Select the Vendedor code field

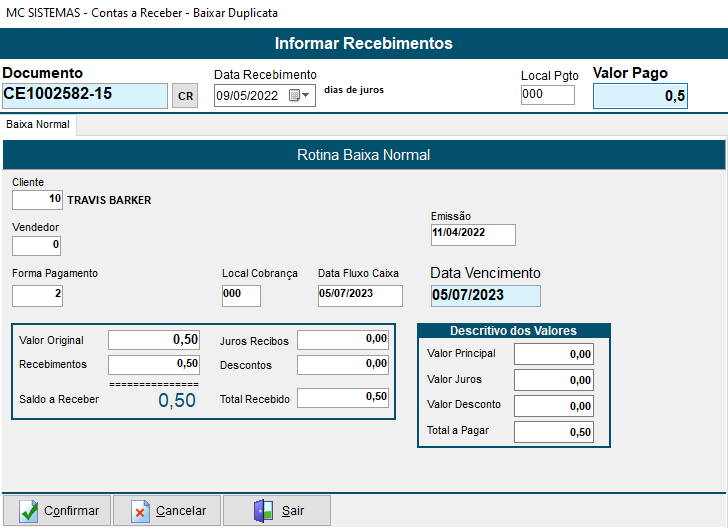37,245
